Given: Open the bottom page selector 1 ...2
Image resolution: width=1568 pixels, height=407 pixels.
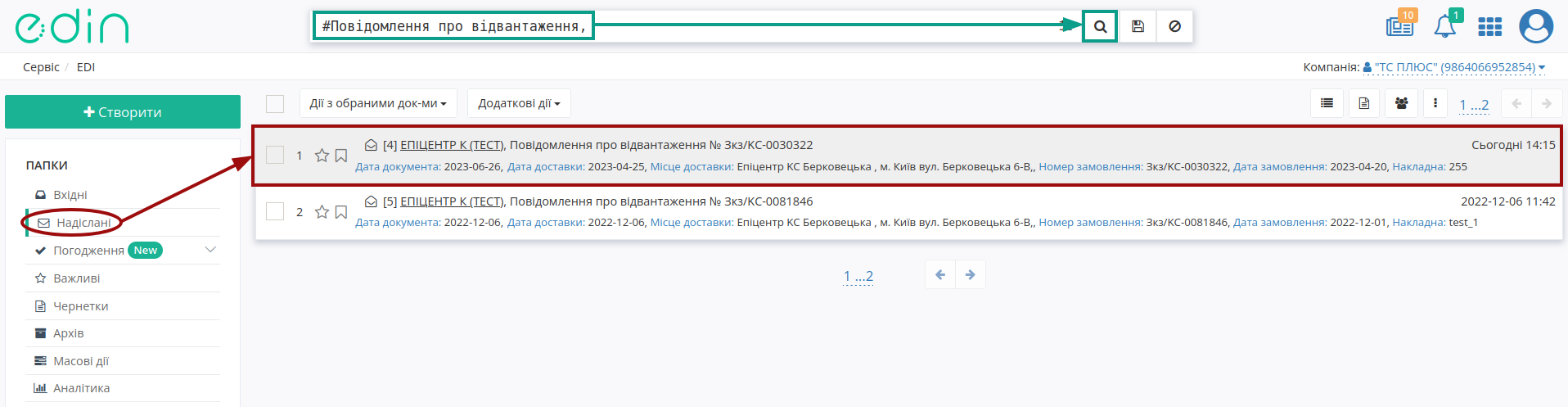Looking at the screenshot, I should [858, 276].
